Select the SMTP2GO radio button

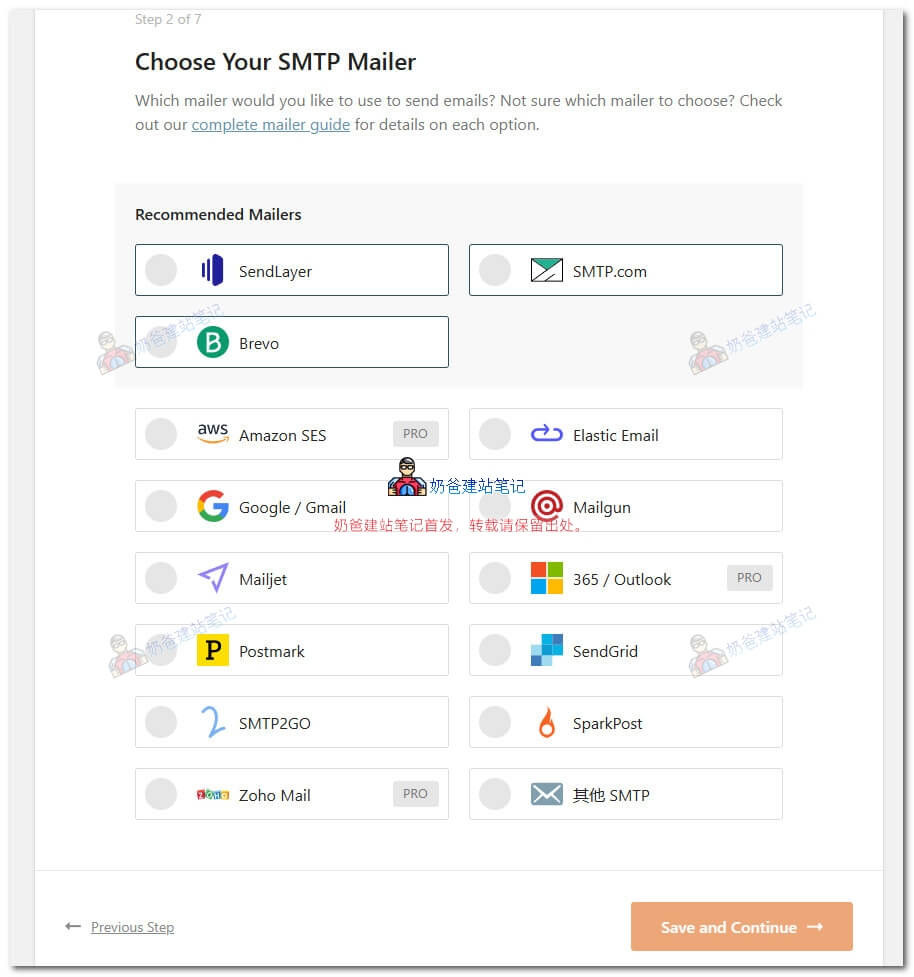161,722
